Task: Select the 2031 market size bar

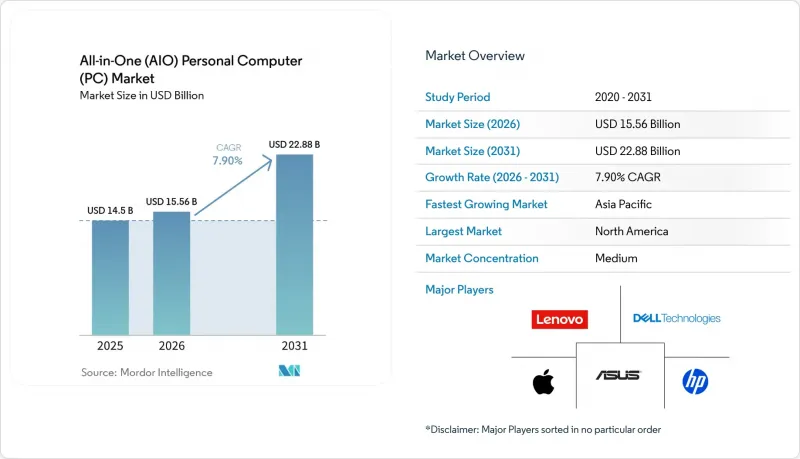Action: click(294, 245)
